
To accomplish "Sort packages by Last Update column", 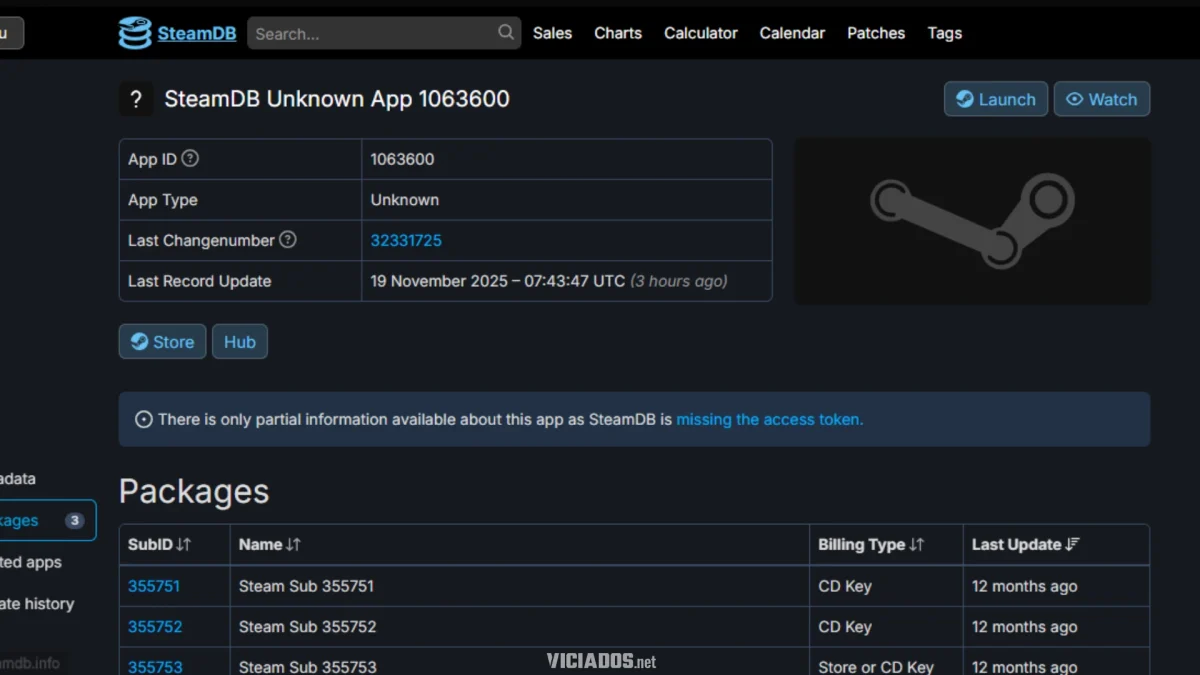I will tap(1025, 545).
